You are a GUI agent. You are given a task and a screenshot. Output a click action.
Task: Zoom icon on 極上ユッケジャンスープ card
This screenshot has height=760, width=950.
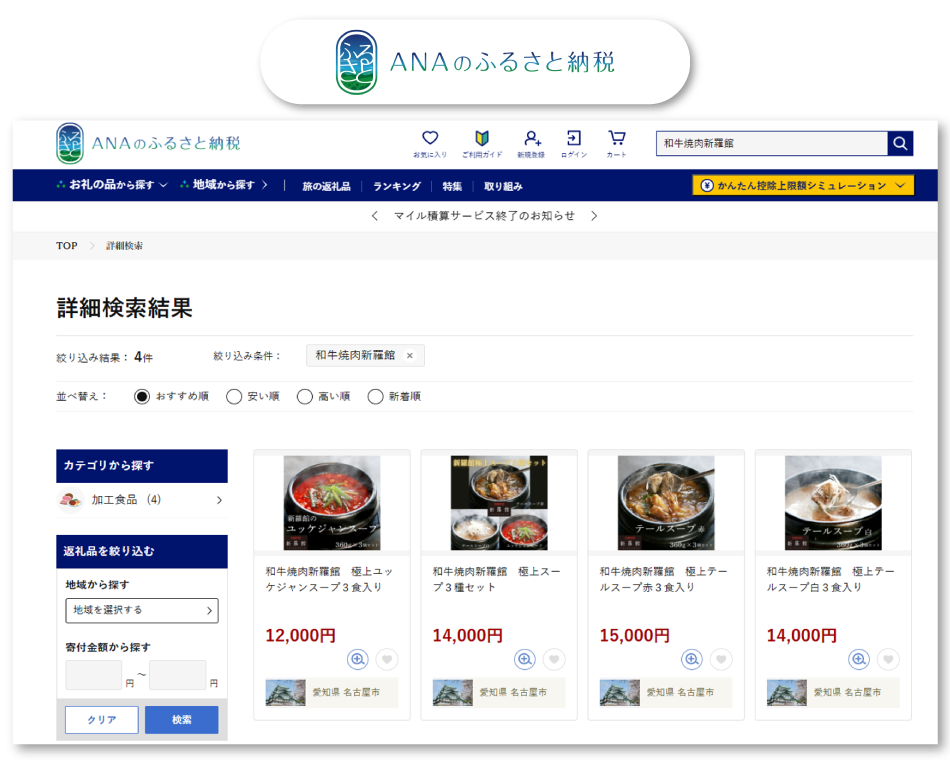click(x=357, y=659)
